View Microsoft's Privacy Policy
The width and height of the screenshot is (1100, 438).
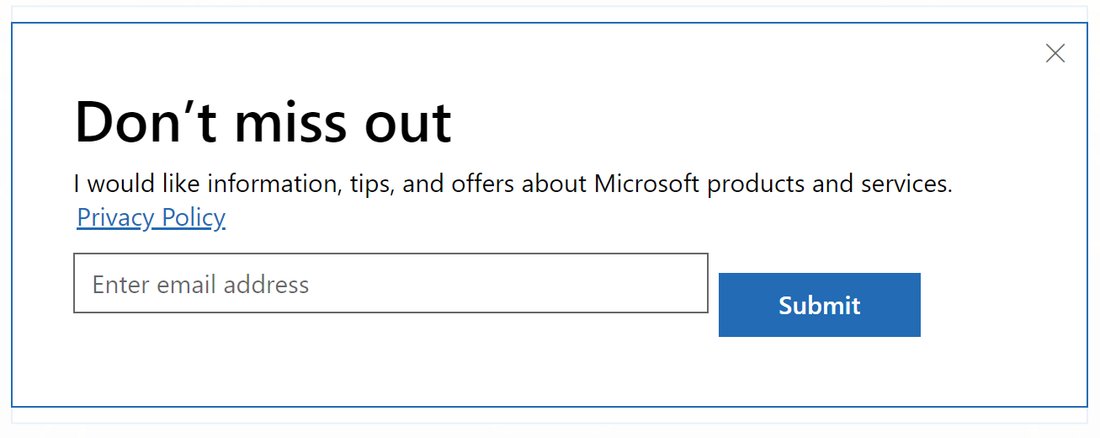(x=151, y=217)
